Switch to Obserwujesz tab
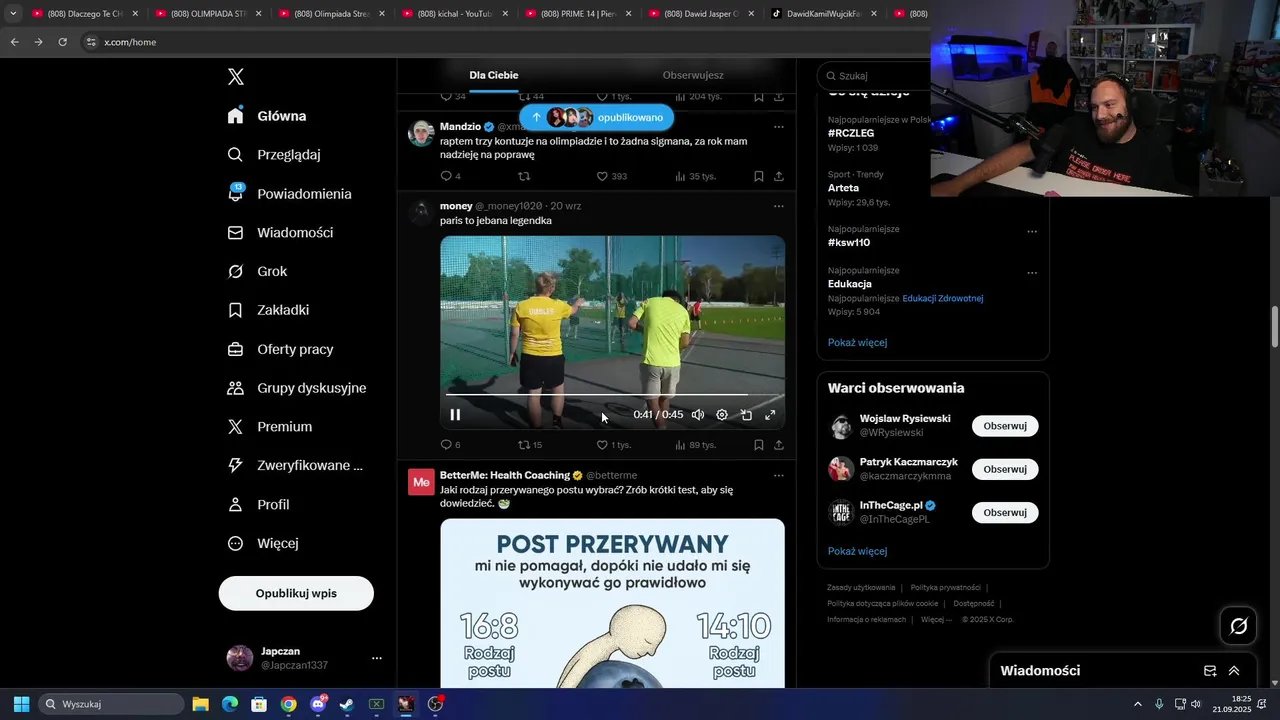 [693, 75]
